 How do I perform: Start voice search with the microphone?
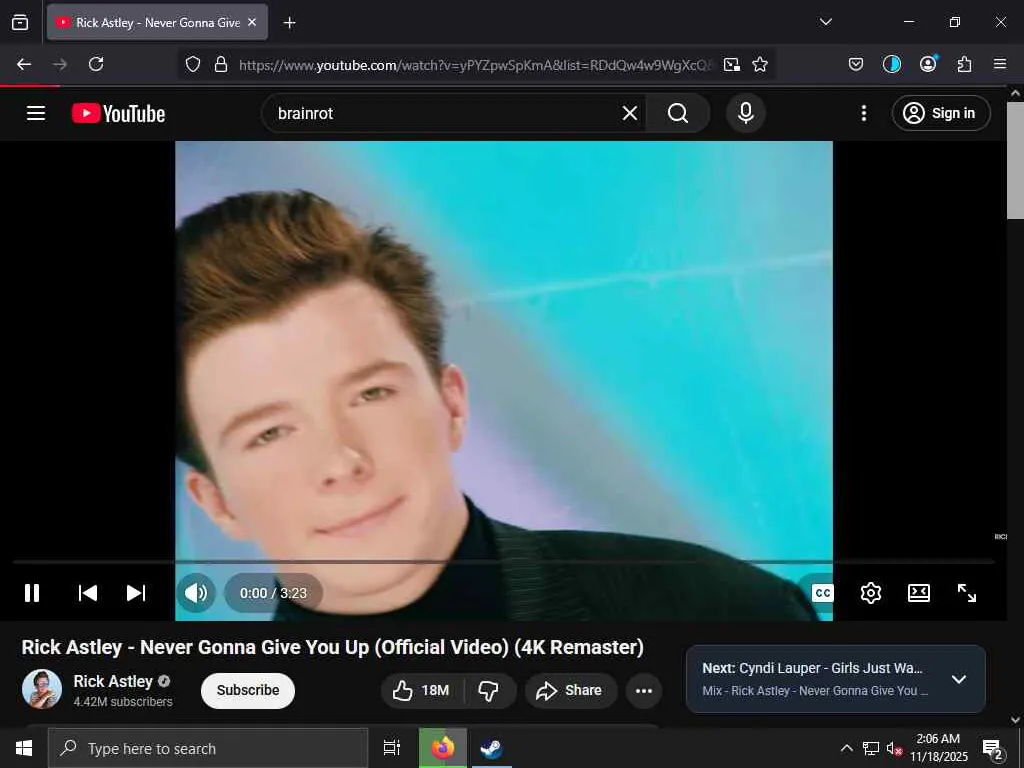746,113
